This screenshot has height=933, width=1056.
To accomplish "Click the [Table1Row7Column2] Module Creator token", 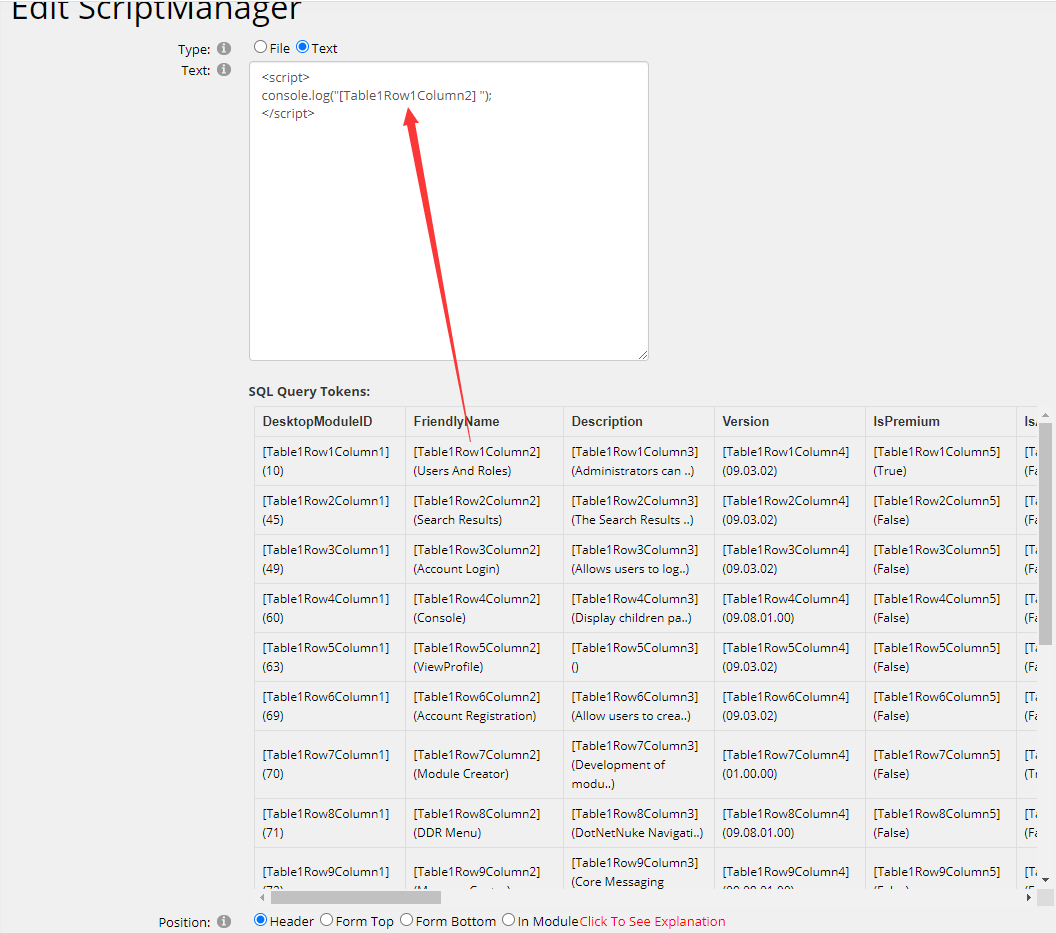I will coord(477,755).
